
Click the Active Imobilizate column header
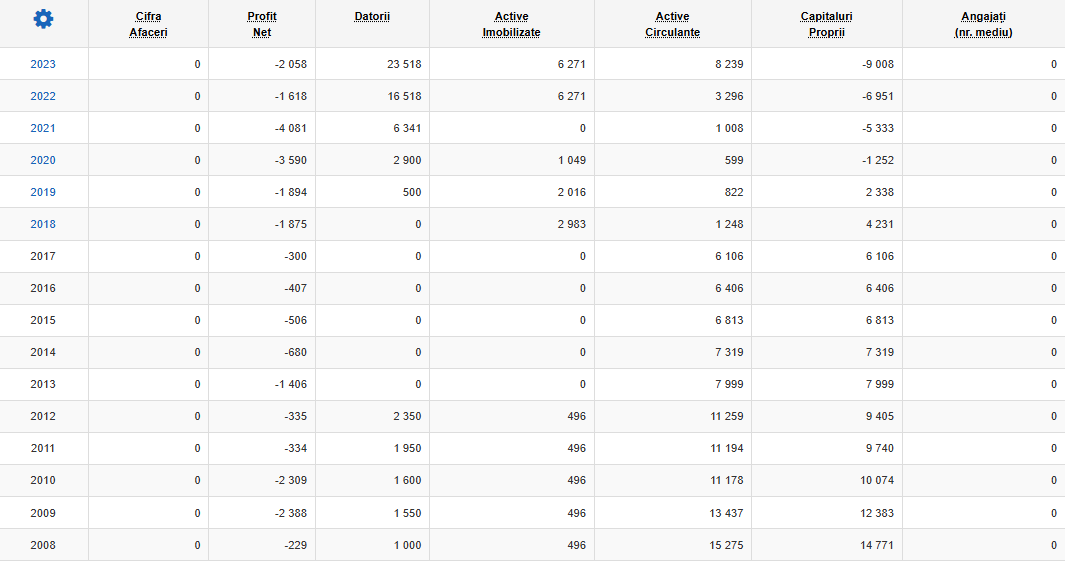[x=511, y=24]
